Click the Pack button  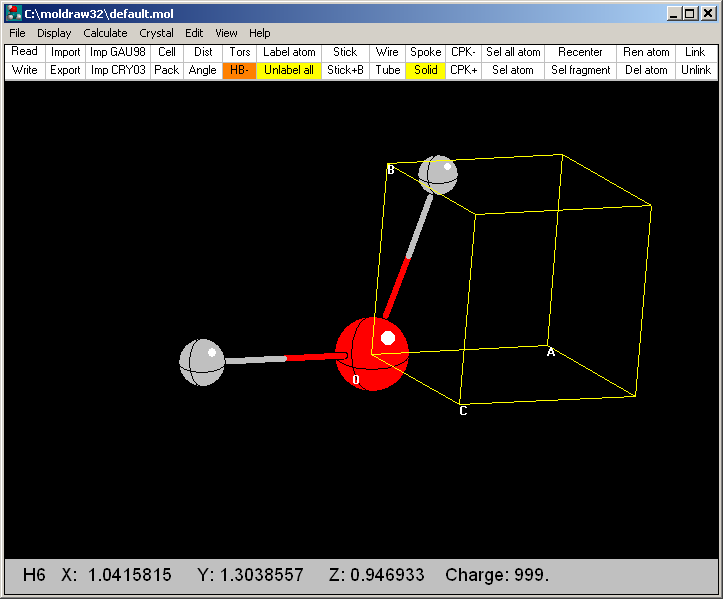click(167, 70)
